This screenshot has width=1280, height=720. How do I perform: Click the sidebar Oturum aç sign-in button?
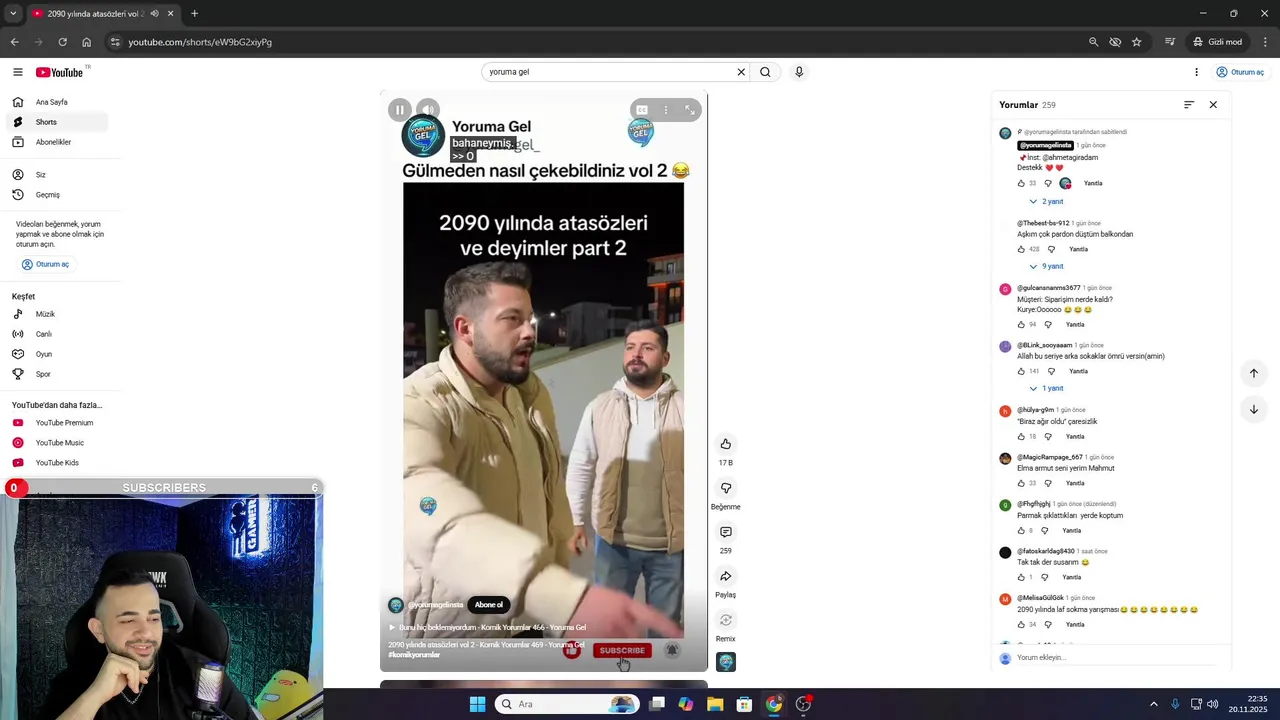point(45,265)
